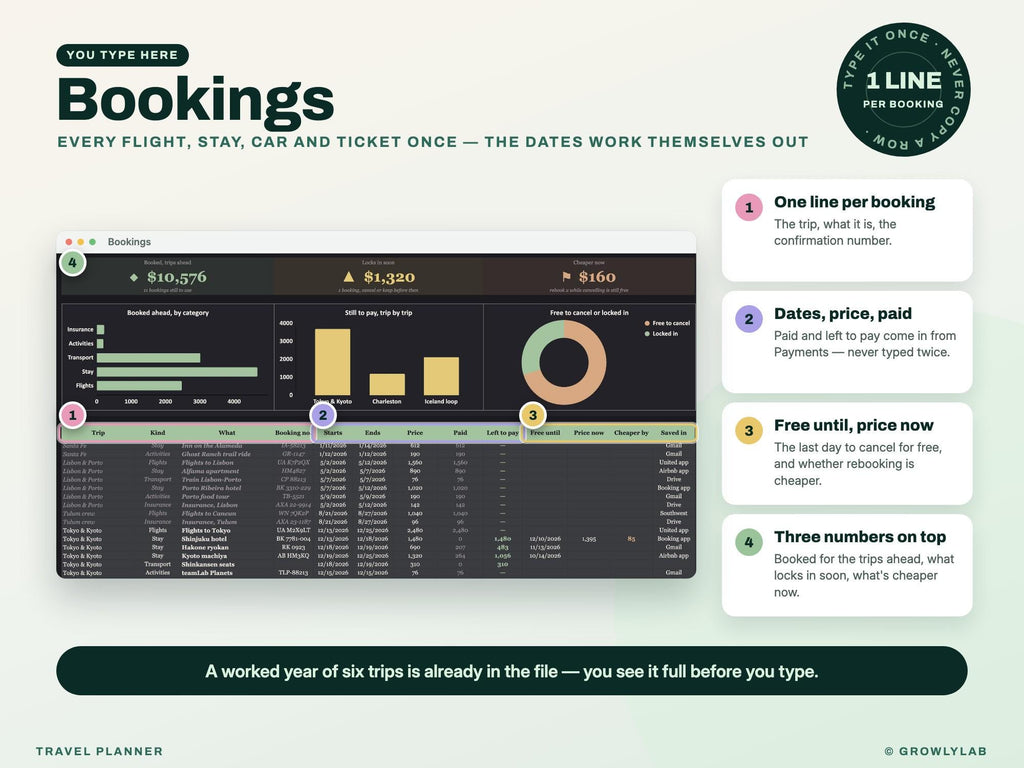The width and height of the screenshot is (1024, 768).
Task: Click the Booking no column header
Action: coord(293,433)
